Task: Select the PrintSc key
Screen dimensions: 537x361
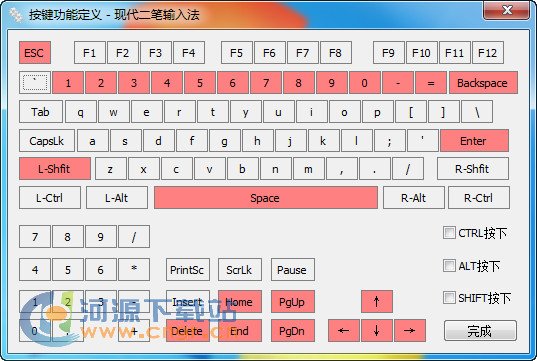Action: click(188, 270)
